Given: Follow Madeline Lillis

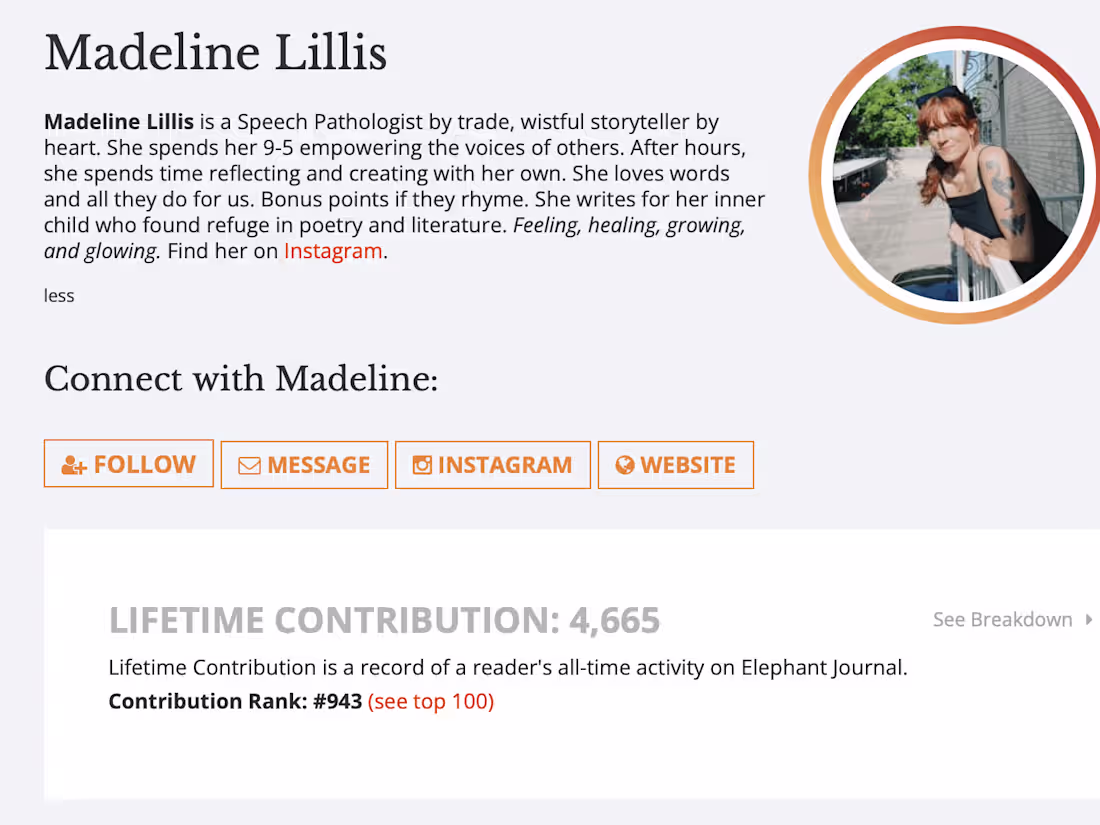Looking at the screenshot, I should [128, 463].
